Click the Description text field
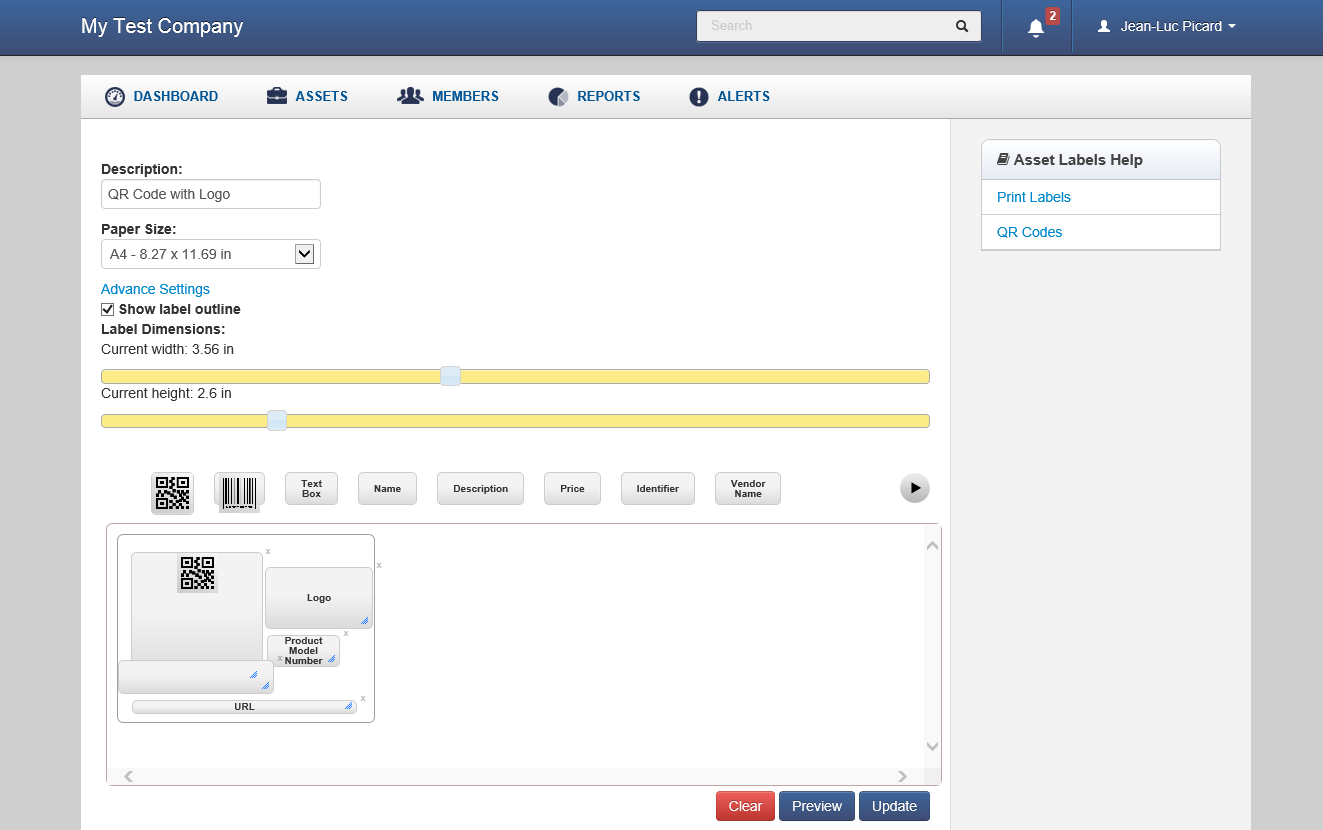The height and width of the screenshot is (830, 1323). tap(211, 194)
